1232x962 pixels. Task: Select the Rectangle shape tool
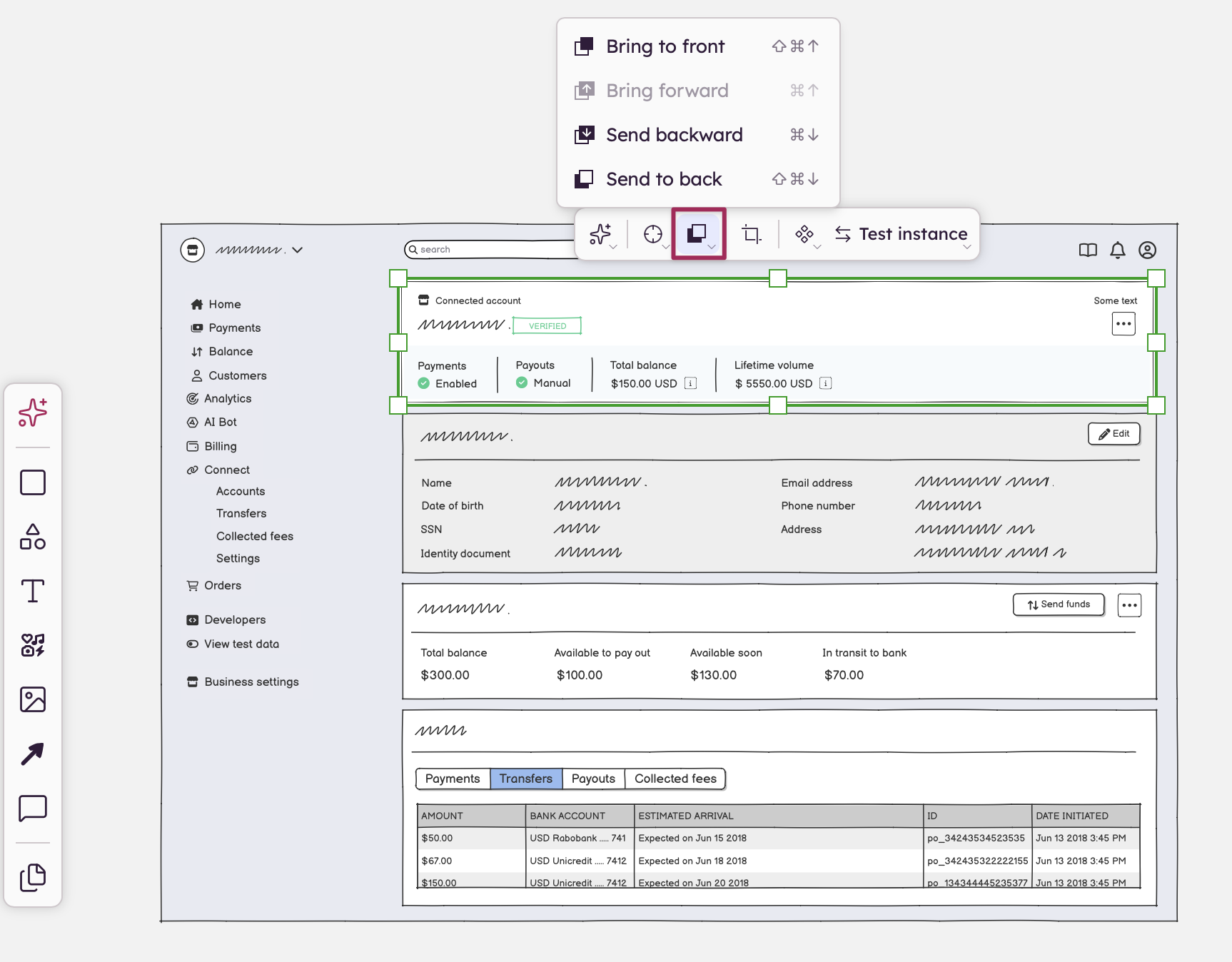(x=33, y=482)
